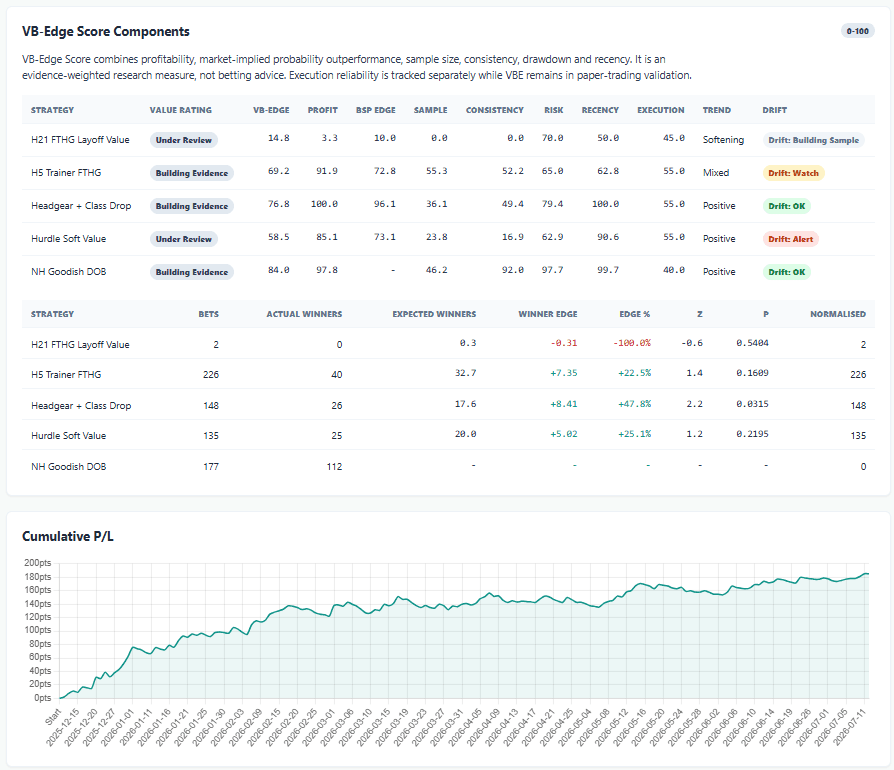894x770 pixels.
Task: Click the Cumulative P/L line's final point
Action: (x=867, y=574)
